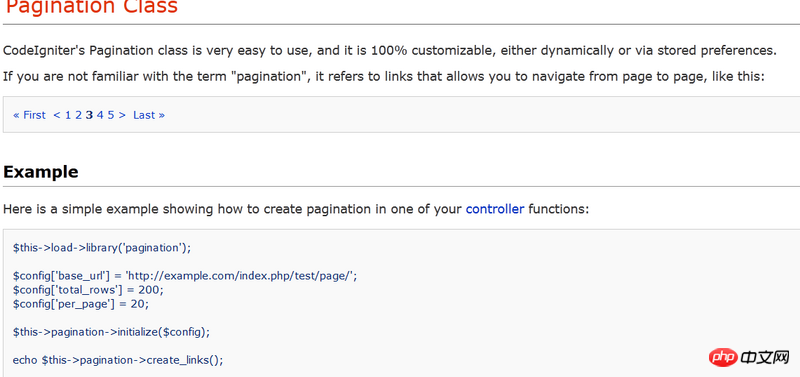Click the pagination->initialize($config) code line
Image resolution: width=800 pixels, height=377 pixels.
tap(111, 332)
